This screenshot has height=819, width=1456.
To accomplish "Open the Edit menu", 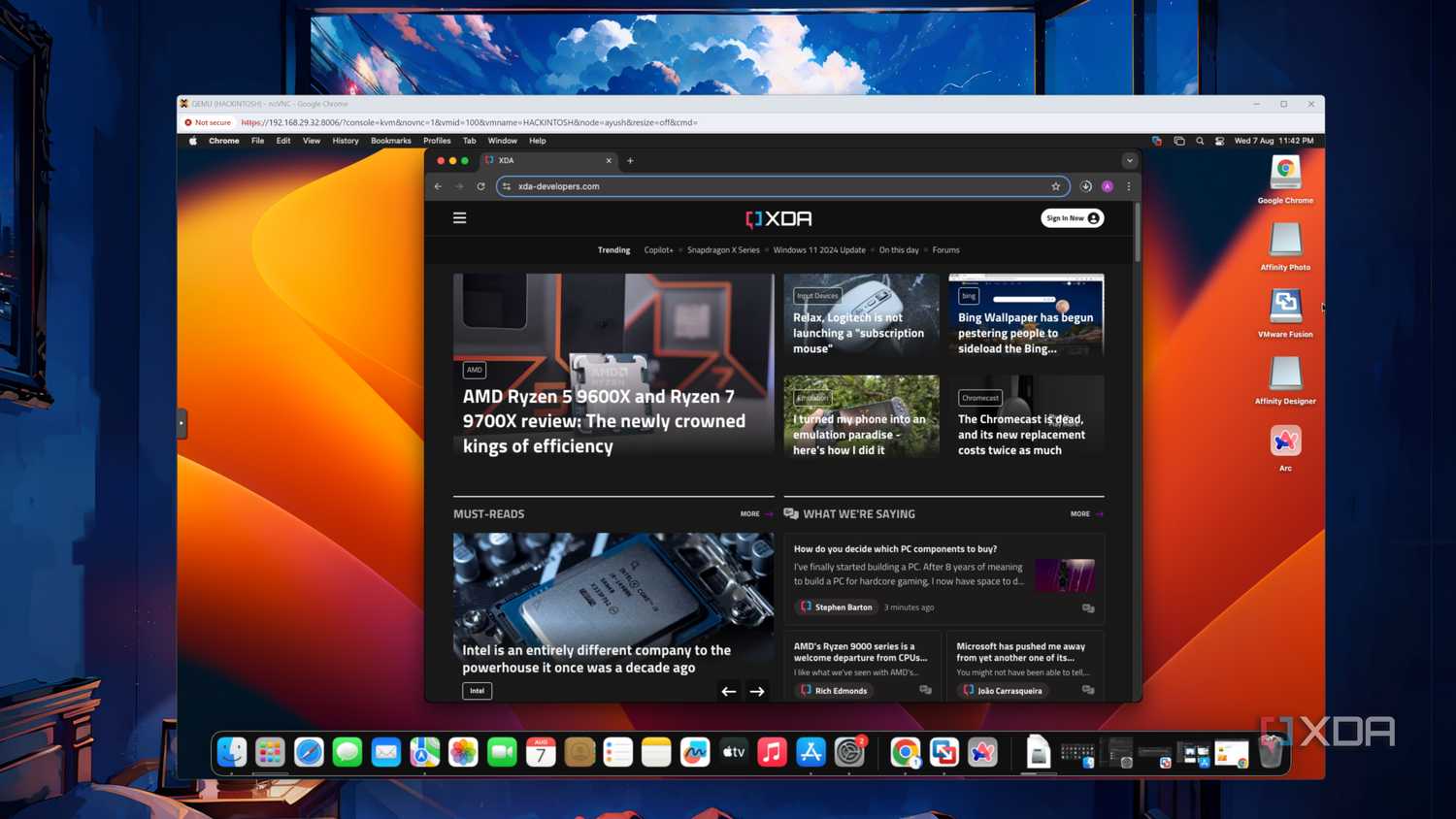I will [283, 141].
